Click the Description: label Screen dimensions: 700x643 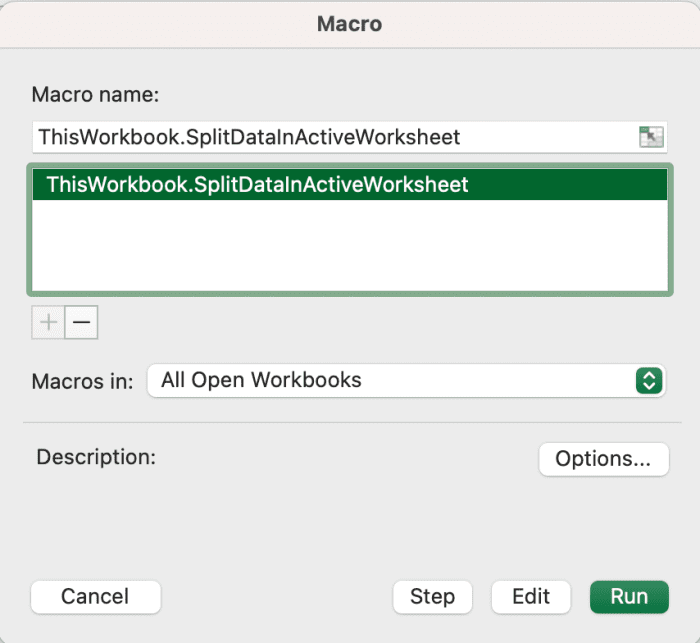tap(96, 457)
